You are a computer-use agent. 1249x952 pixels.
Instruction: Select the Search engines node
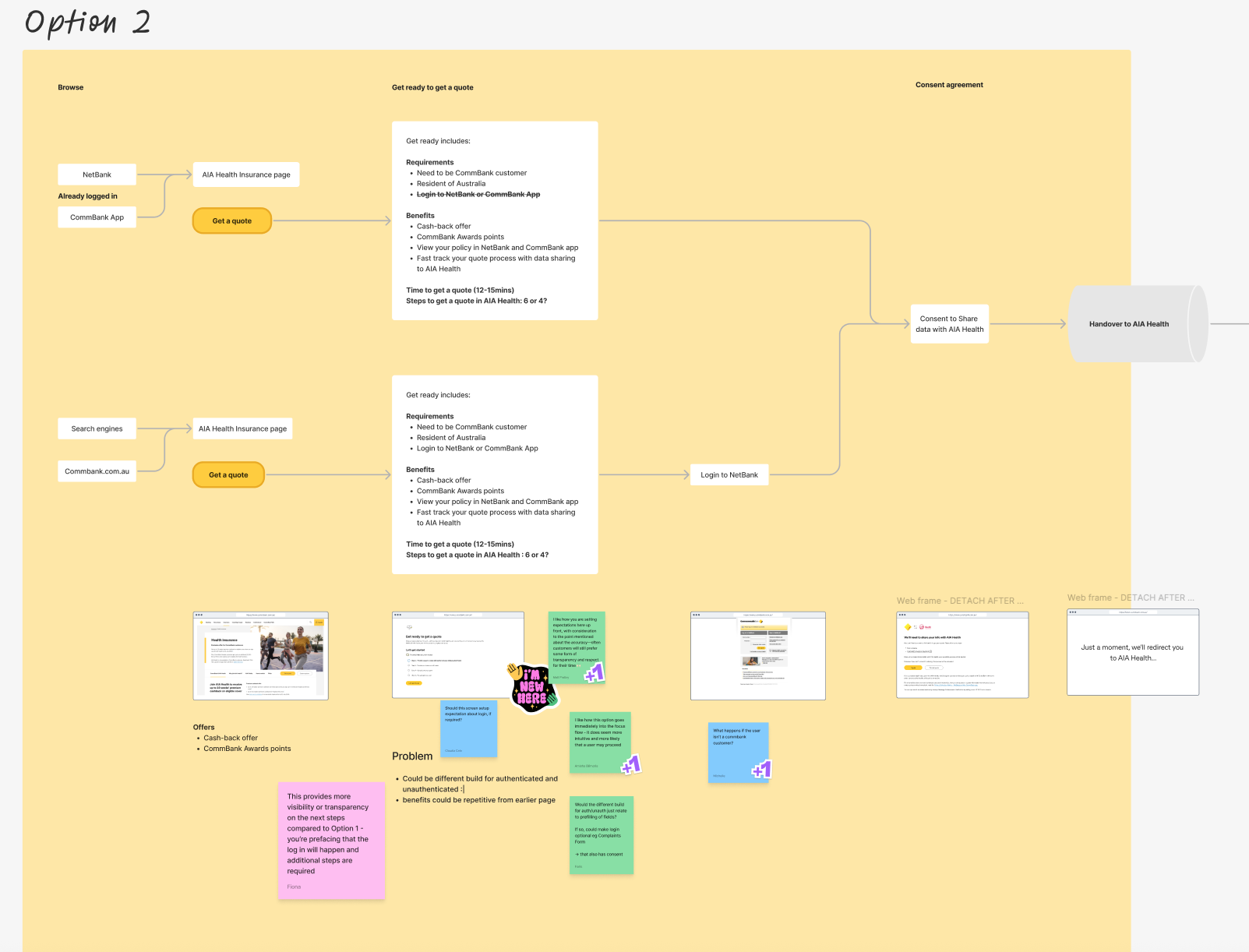tap(97, 428)
